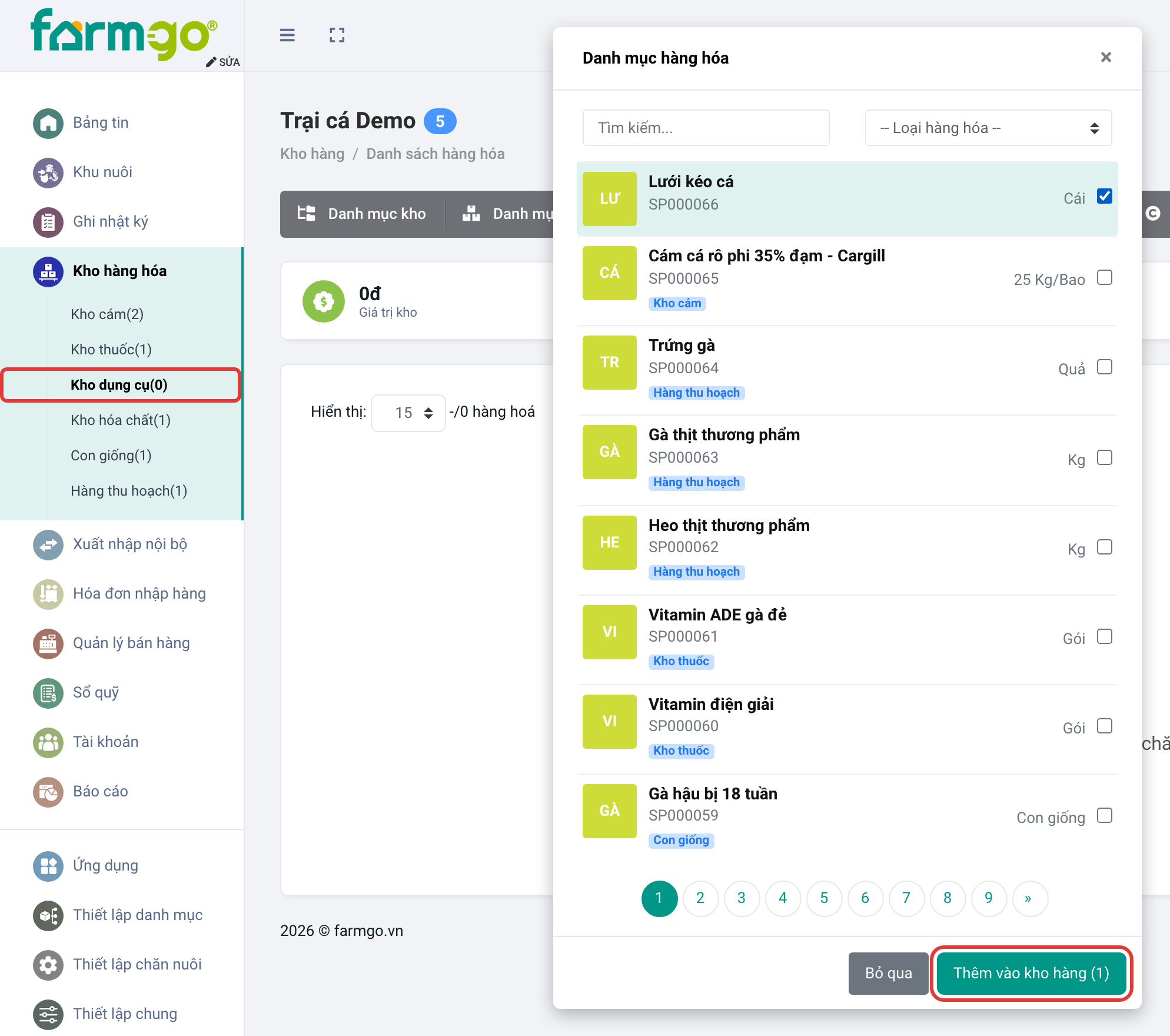Go to page 2 of the list
Viewport: 1170px width, 1036px height.
[x=700, y=898]
